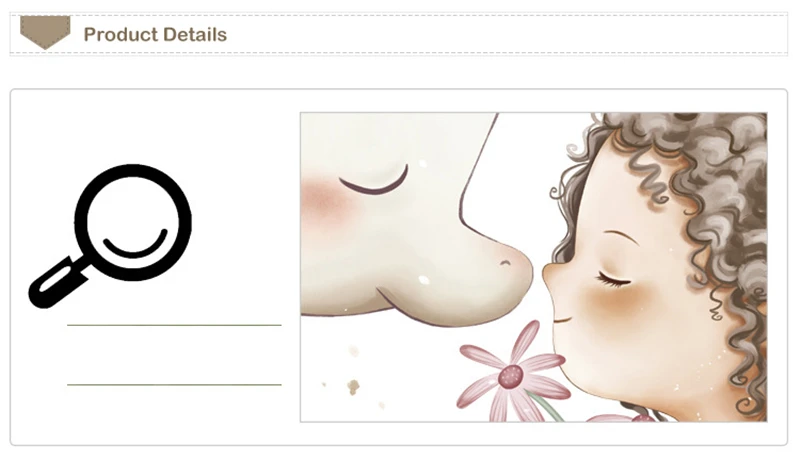Select the Product Details section heading
Screen dimensions: 800x460
(x=155, y=35)
